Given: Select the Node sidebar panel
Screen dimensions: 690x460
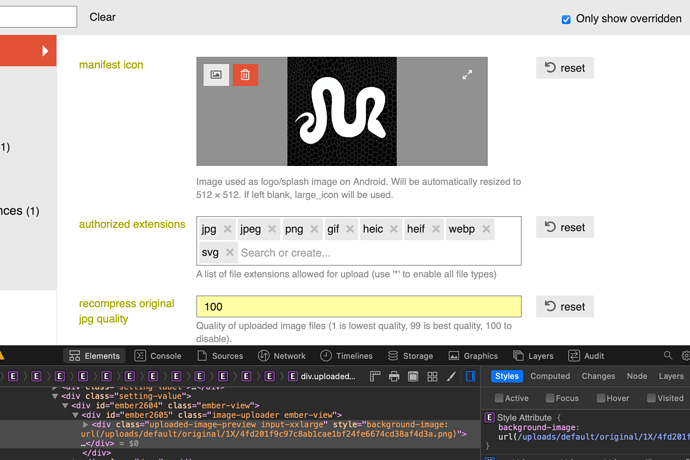Looking at the screenshot, I should pyautogui.click(x=637, y=376).
